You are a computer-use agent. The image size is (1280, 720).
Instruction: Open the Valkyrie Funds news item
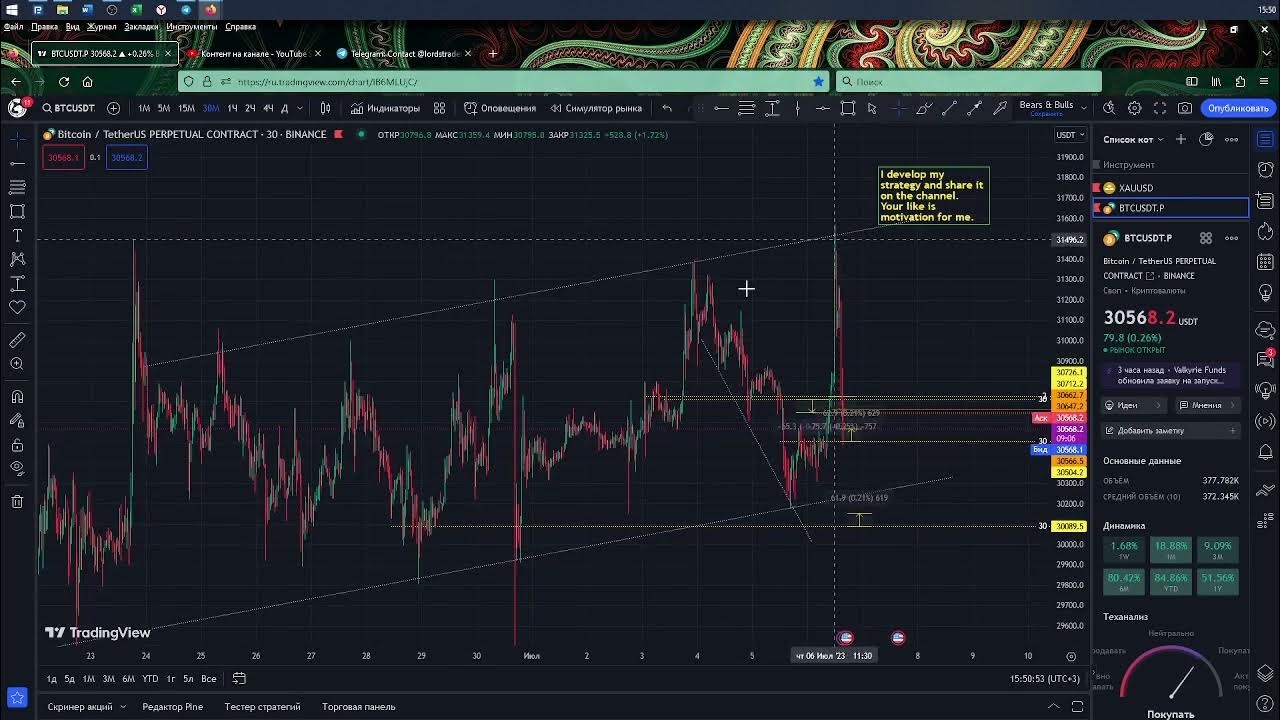point(1171,375)
